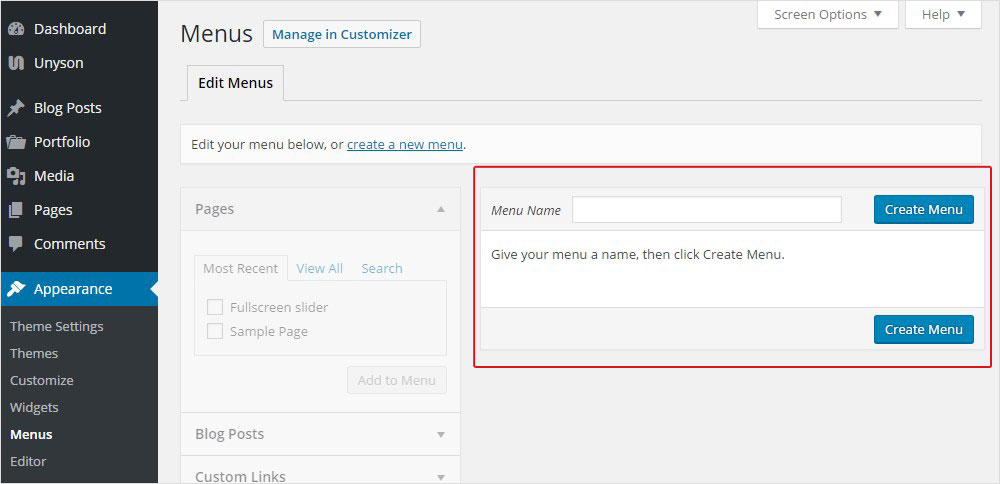Click the Appearance paintbrush icon
The image size is (1000, 484).
(x=16, y=289)
